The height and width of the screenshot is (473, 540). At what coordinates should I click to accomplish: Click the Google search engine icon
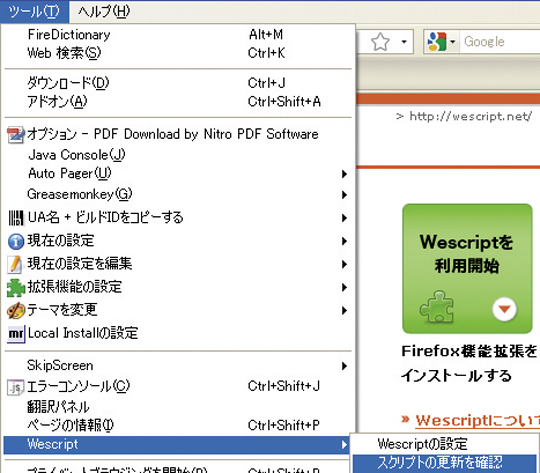pyautogui.click(x=437, y=41)
